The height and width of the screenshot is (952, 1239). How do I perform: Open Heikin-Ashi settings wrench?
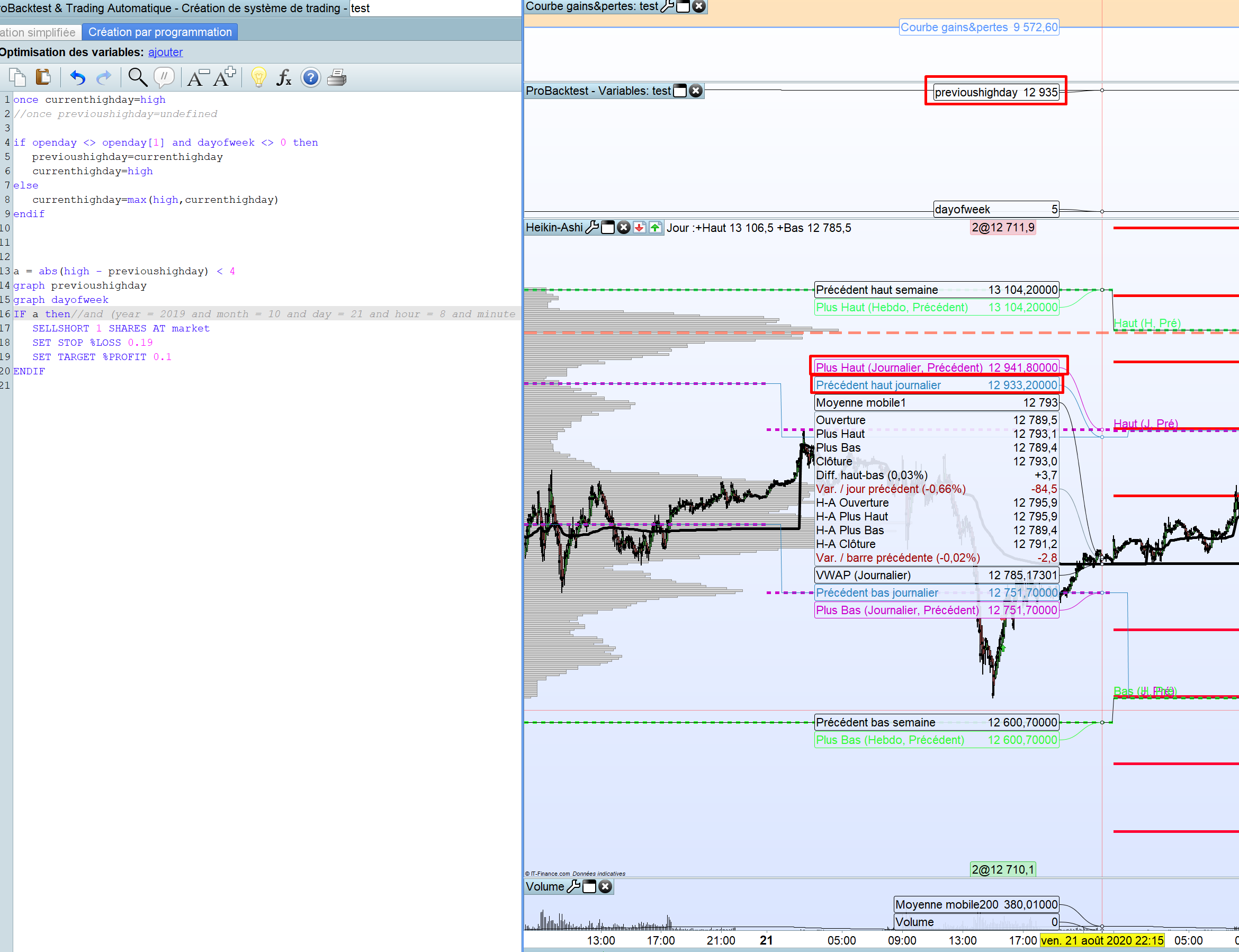pos(592,227)
